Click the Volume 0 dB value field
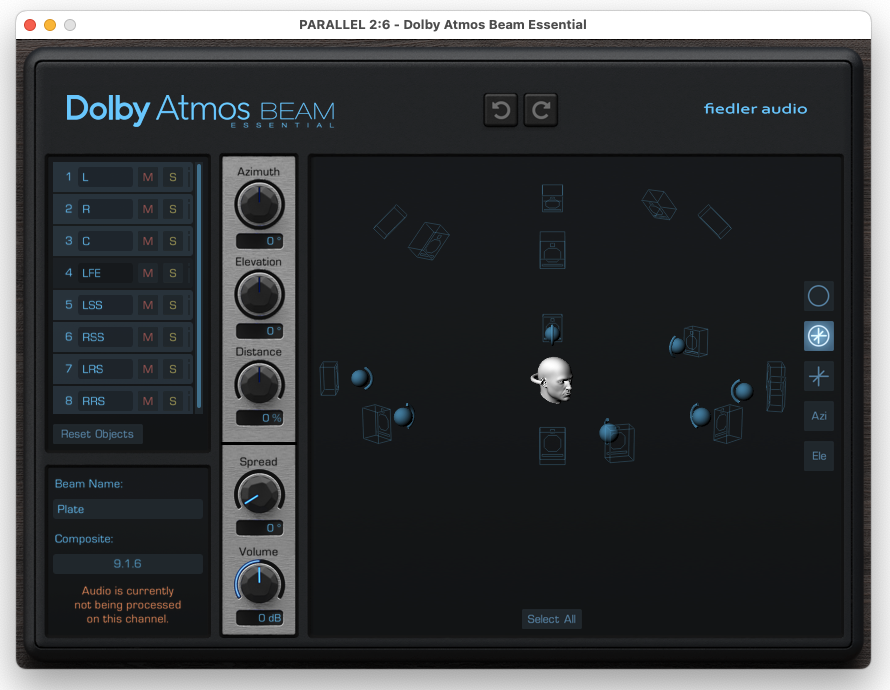890x690 pixels. tap(259, 618)
